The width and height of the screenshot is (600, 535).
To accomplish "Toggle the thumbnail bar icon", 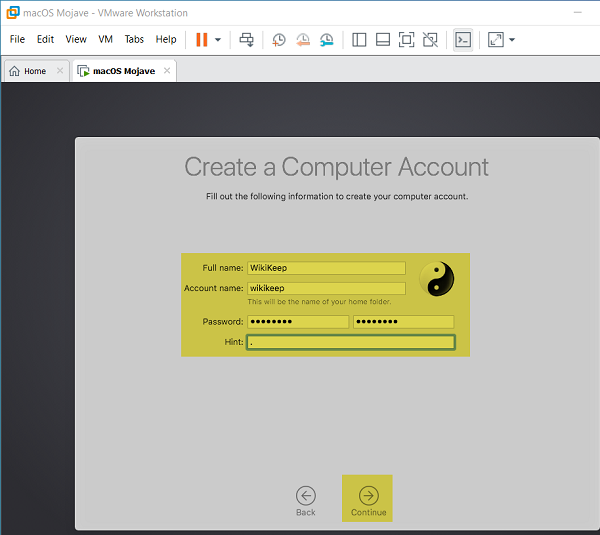I will tap(383, 40).
